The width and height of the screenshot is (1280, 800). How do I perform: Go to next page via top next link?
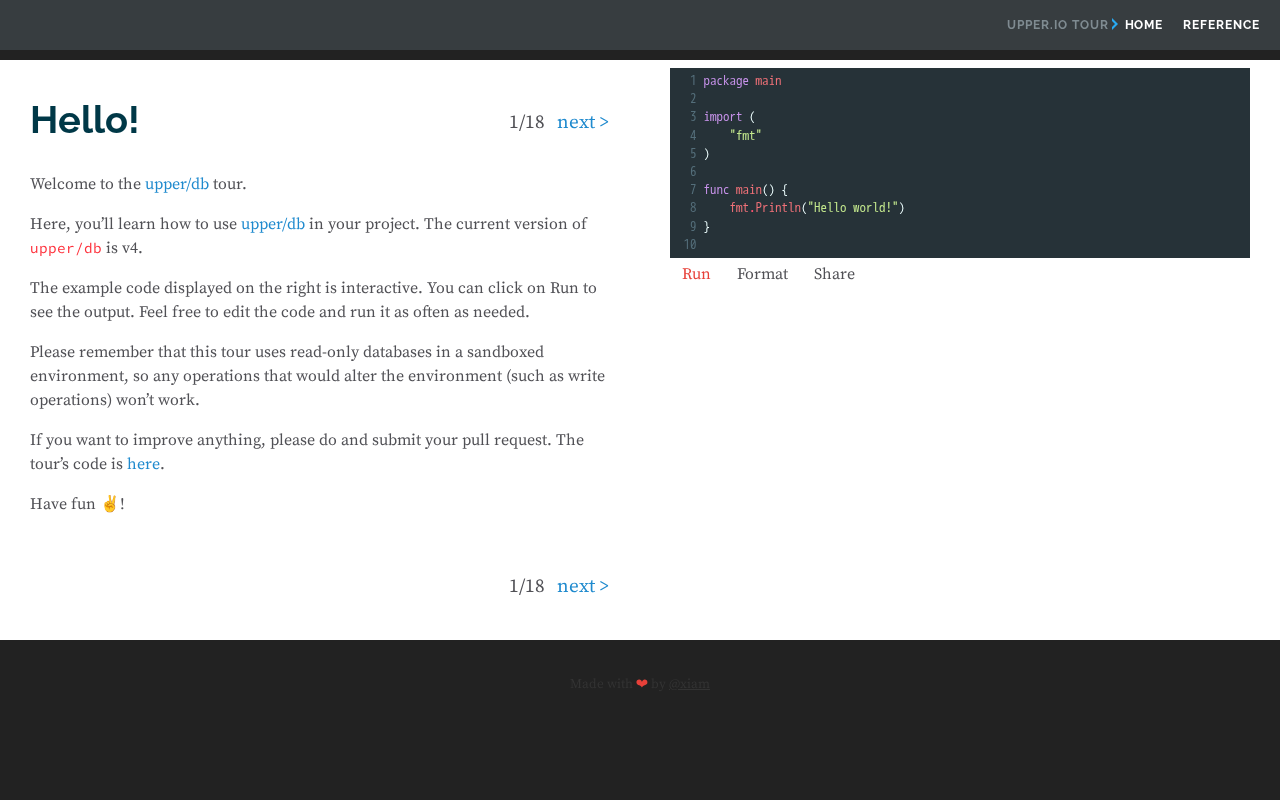583,122
